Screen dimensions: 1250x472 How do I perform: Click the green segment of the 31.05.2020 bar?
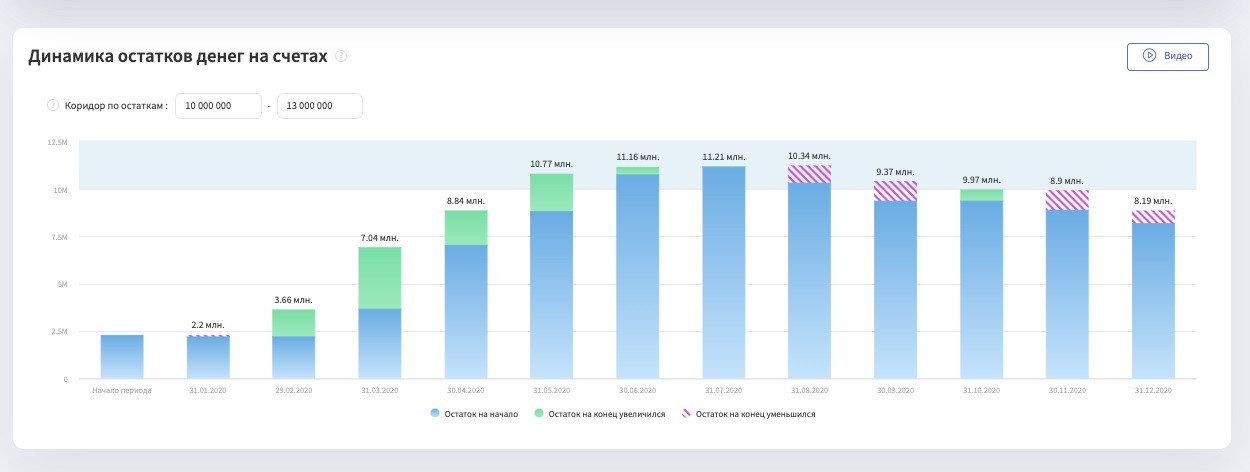[551, 192]
